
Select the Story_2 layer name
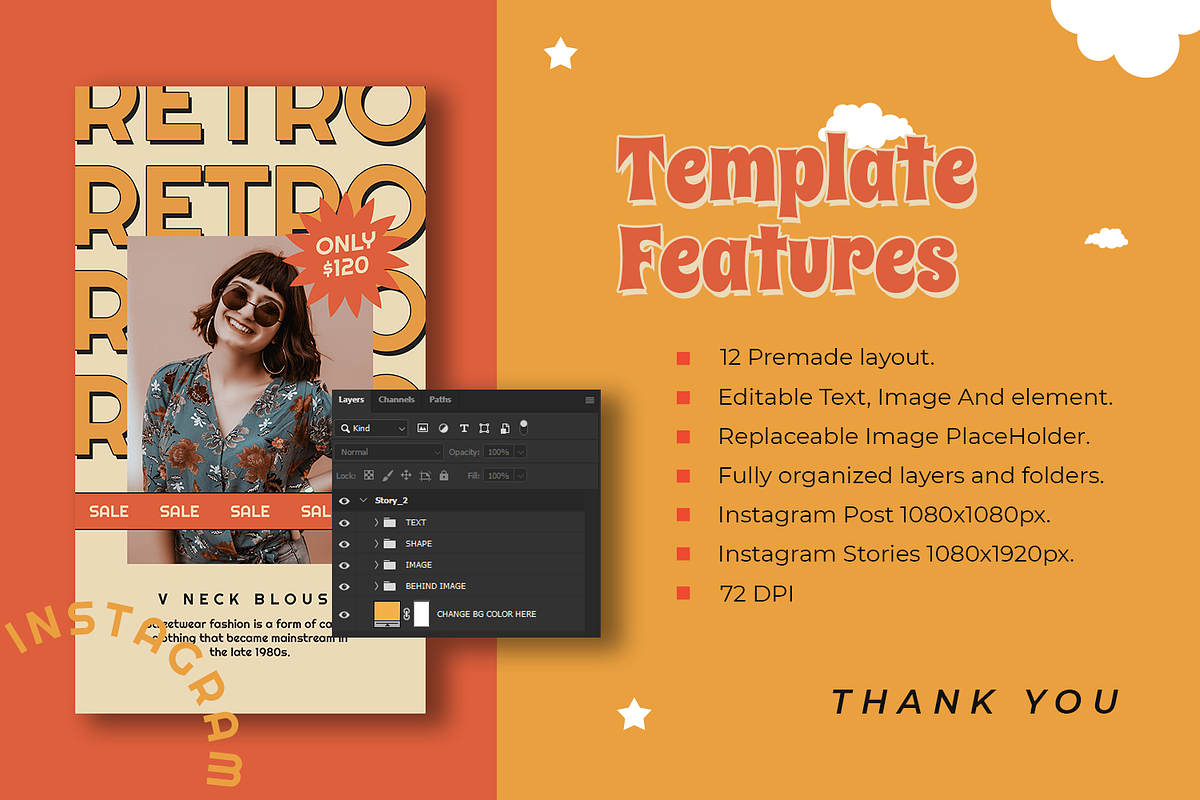391,500
